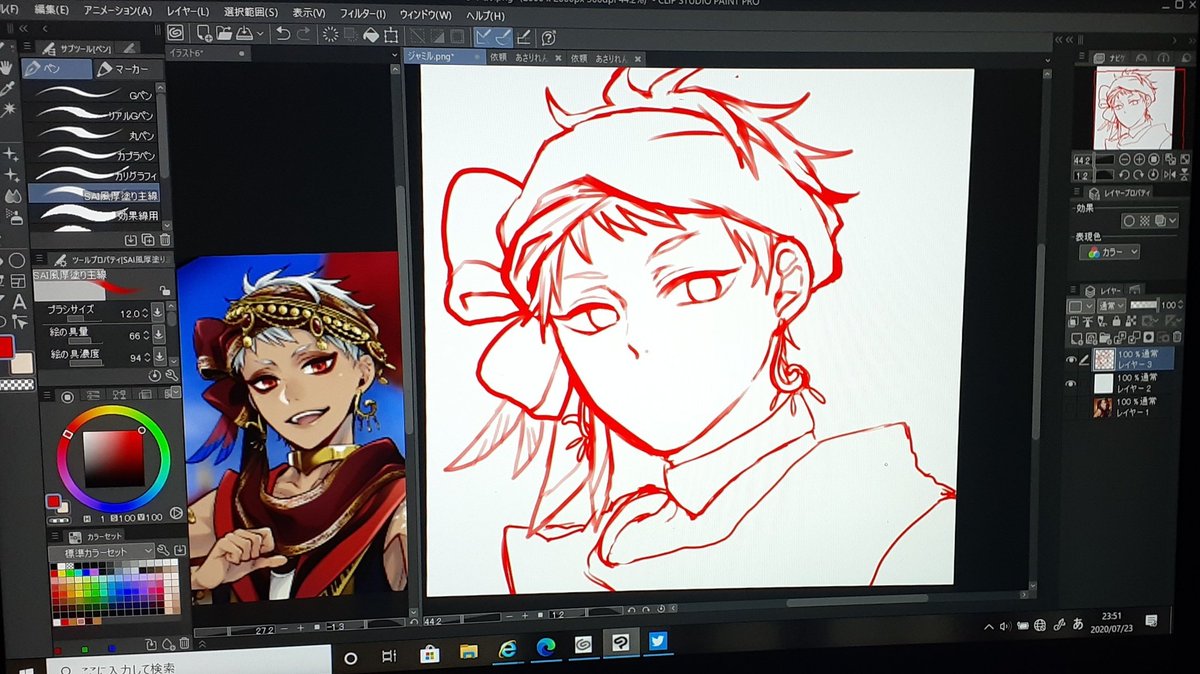The height and width of the screenshot is (674, 1200).
Task: Click the help question mark icon
Action: point(549,39)
